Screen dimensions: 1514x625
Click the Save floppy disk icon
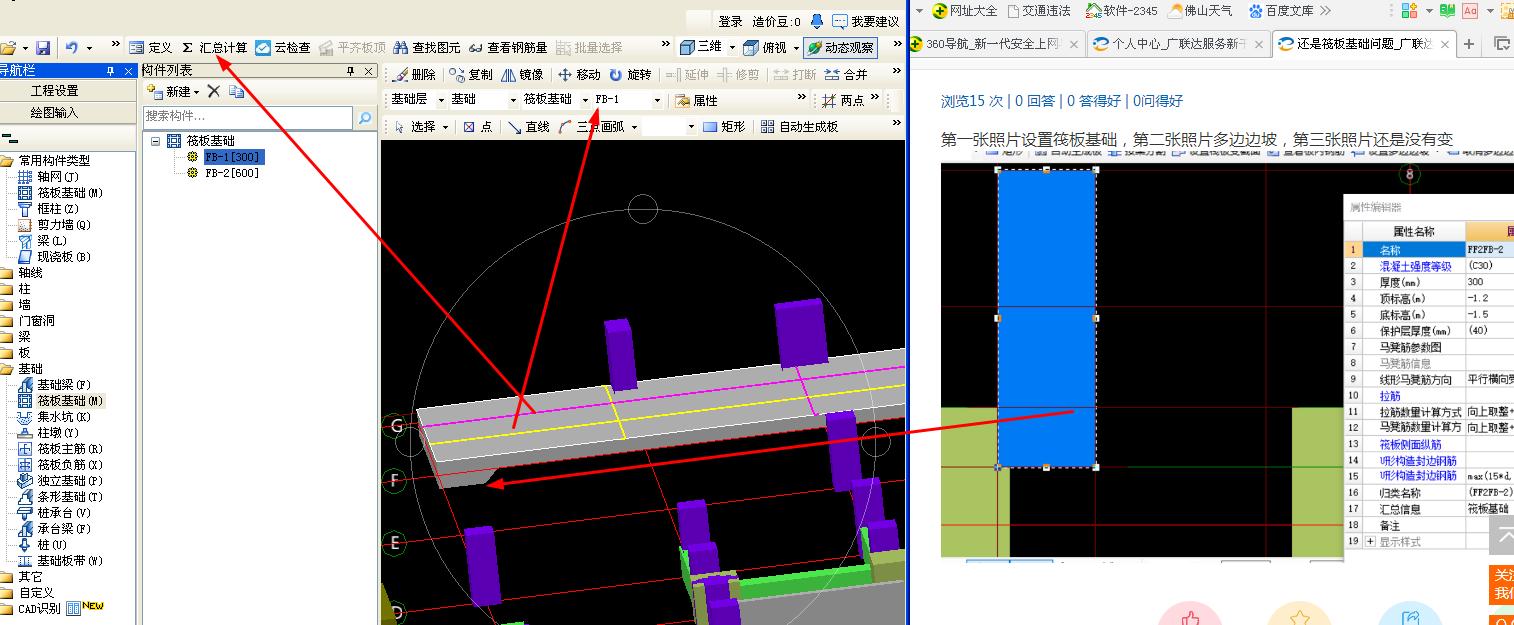tap(43, 47)
